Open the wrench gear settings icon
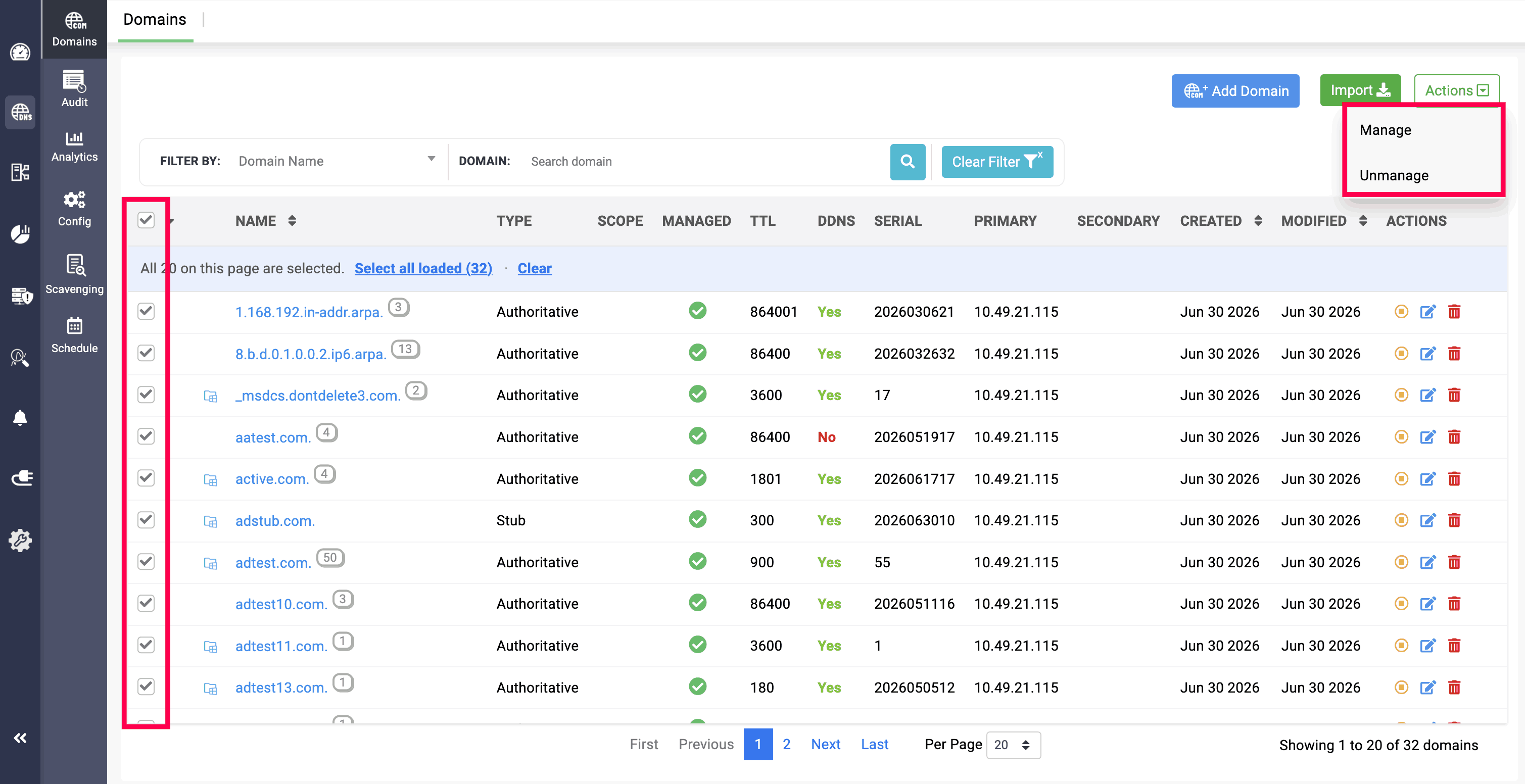Image resolution: width=1525 pixels, height=784 pixels. 20,540
